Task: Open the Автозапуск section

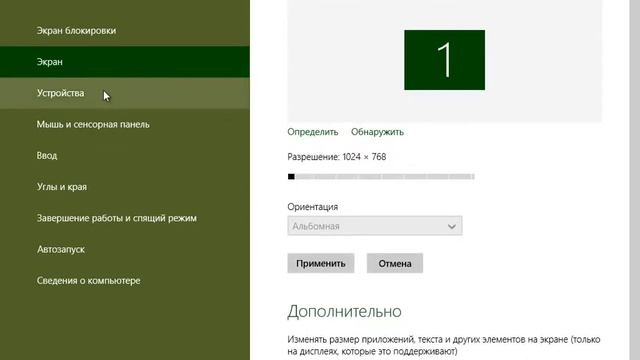Action: click(124, 249)
